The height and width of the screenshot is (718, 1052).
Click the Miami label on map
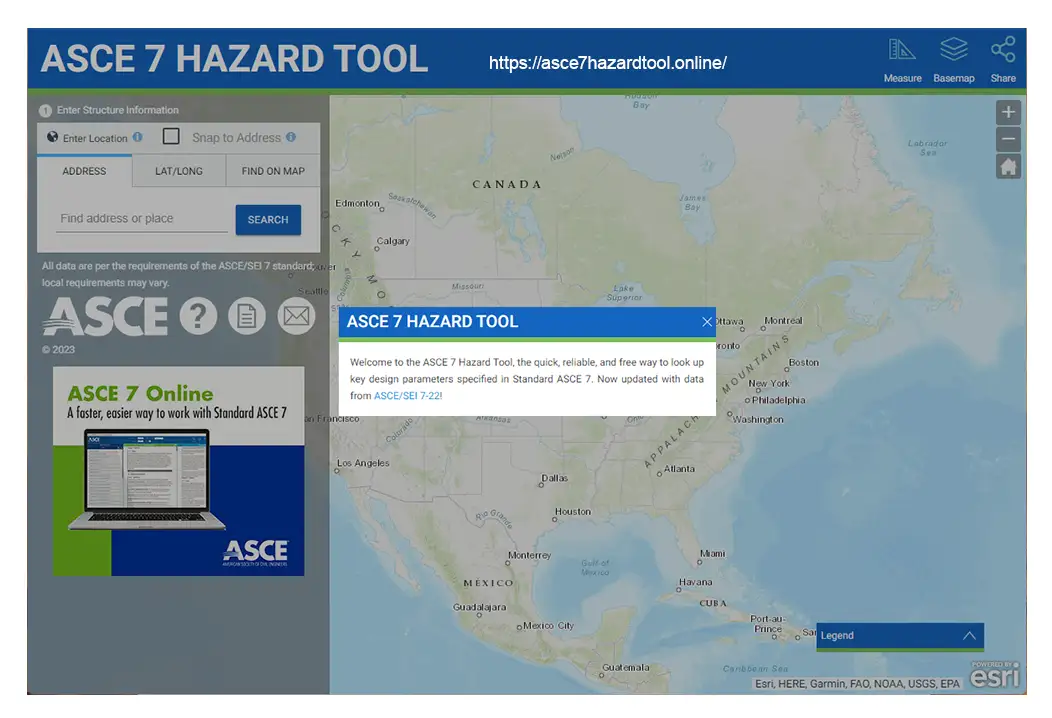click(713, 554)
